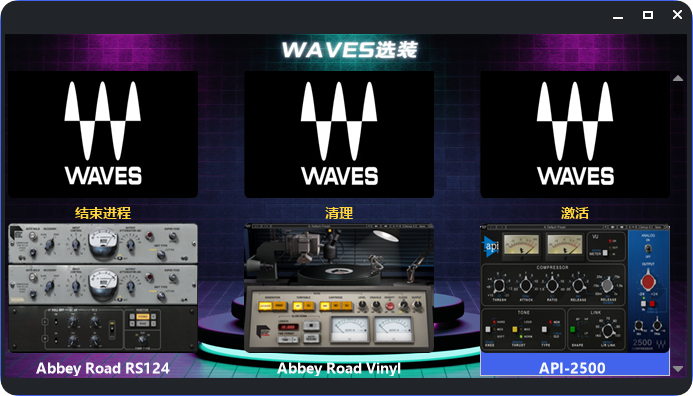Click the WAVES选装 title heading
The width and height of the screenshot is (693, 396).
pyautogui.click(x=350, y=50)
